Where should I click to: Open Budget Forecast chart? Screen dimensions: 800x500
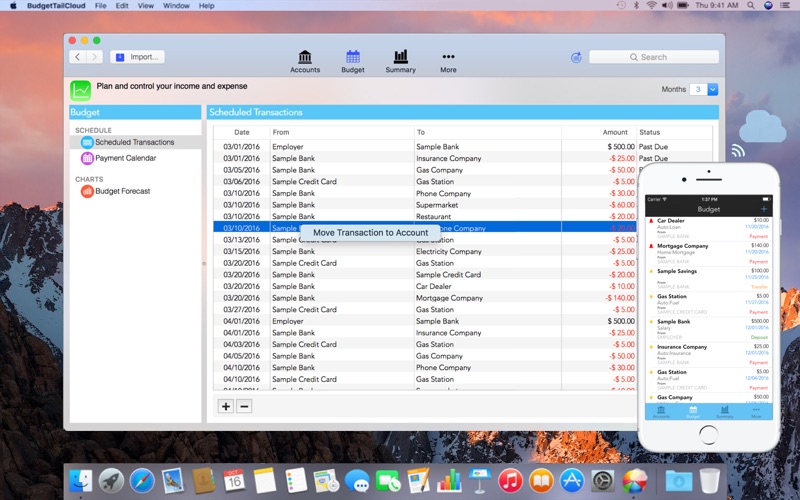pyautogui.click(x=122, y=191)
